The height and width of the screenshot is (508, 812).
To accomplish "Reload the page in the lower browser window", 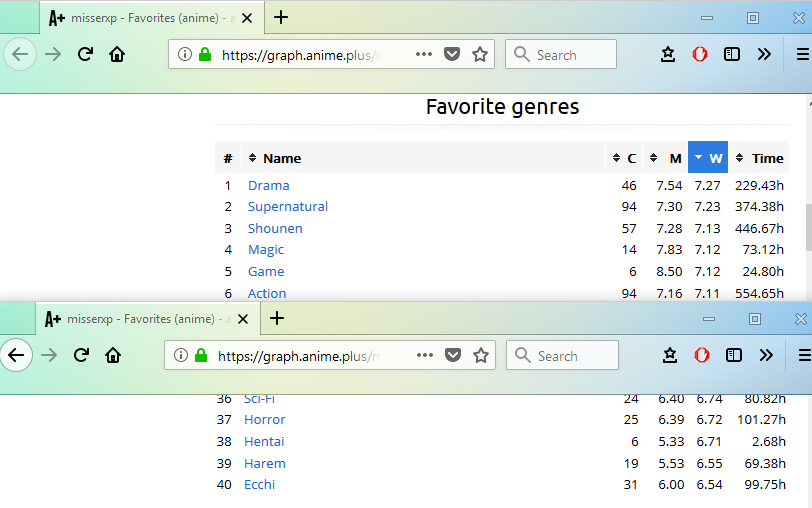I will (82, 355).
